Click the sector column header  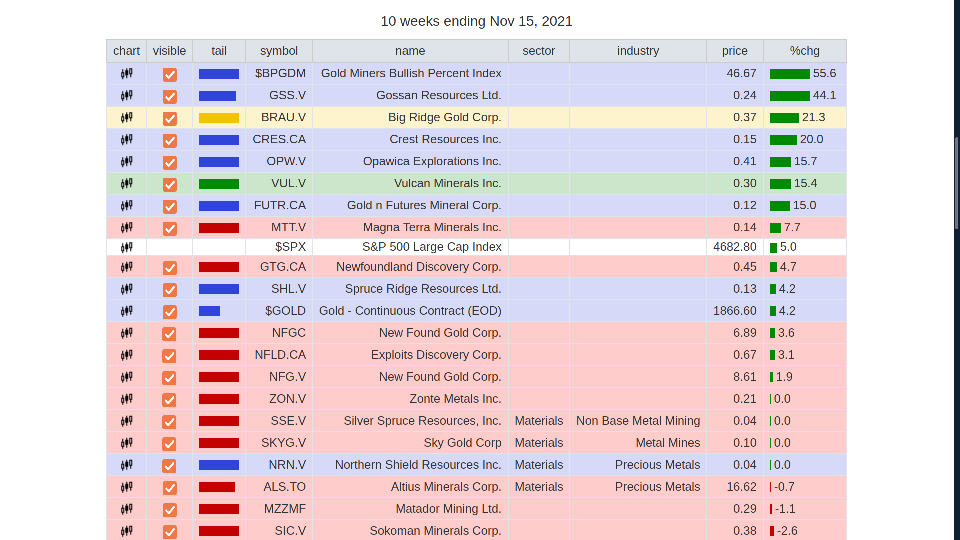(x=538, y=51)
